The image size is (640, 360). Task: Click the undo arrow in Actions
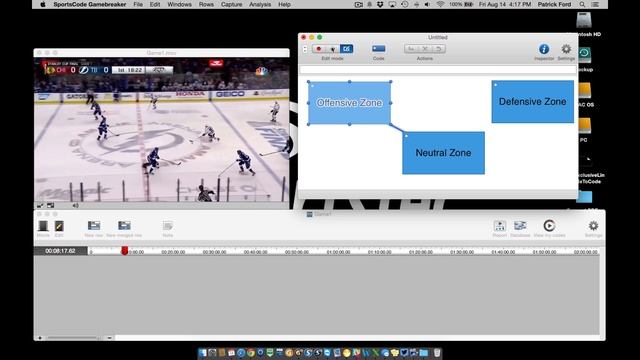438,49
